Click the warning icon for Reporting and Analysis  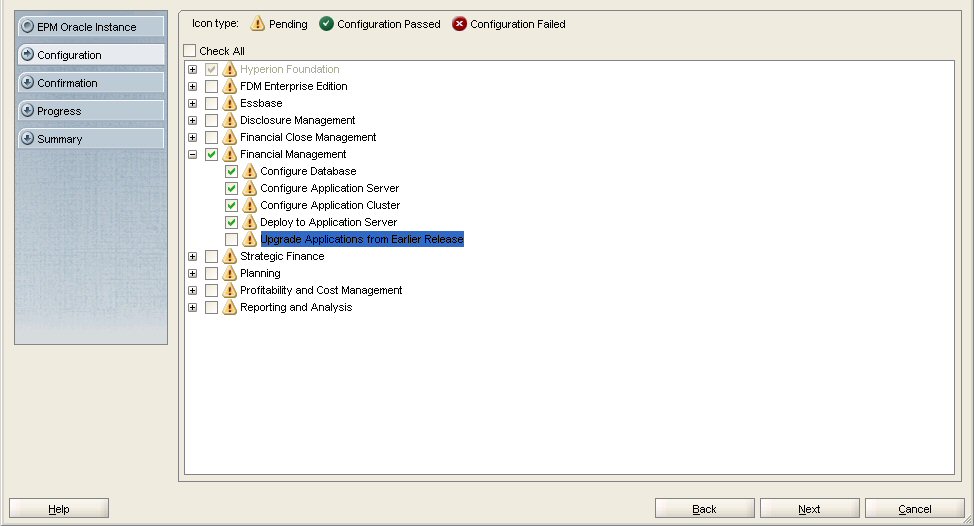[x=230, y=307]
